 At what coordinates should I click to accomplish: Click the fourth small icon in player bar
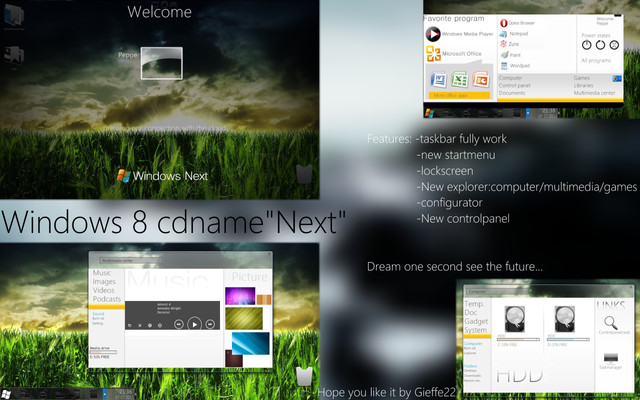pyautogui.click(x=160, y=326)
